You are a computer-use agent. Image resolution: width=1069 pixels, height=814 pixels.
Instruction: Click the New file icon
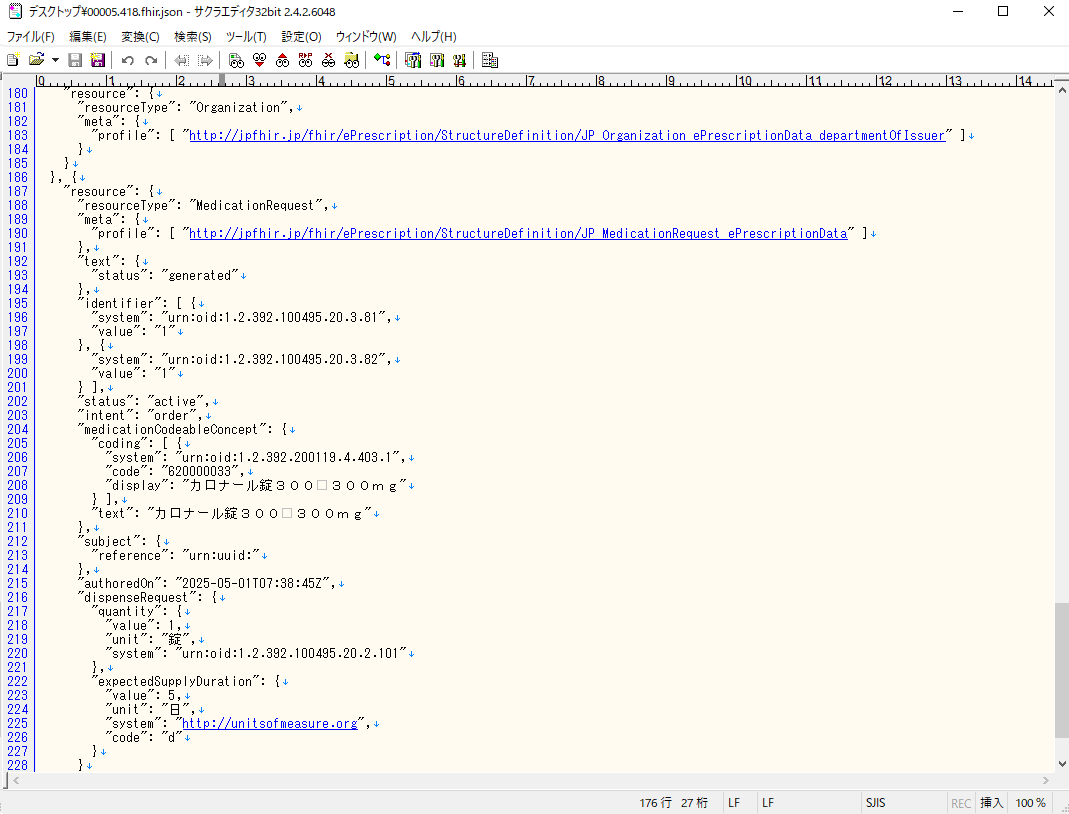[x=13, y=60]
